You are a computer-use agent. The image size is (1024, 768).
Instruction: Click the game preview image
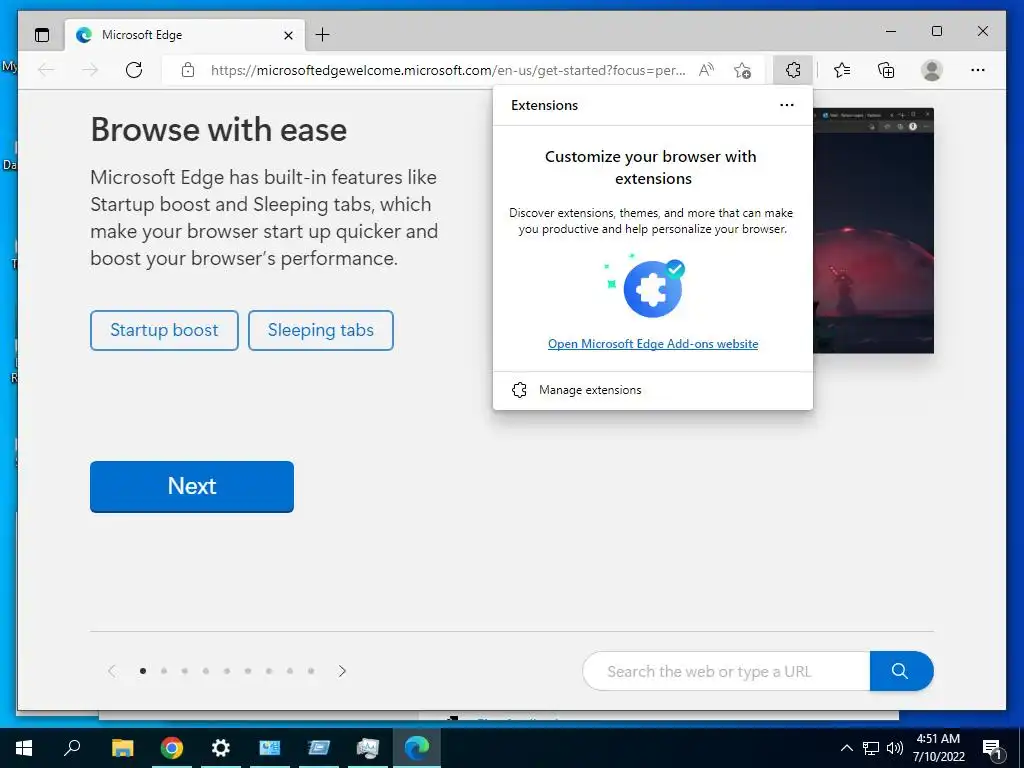click(873, 231)
